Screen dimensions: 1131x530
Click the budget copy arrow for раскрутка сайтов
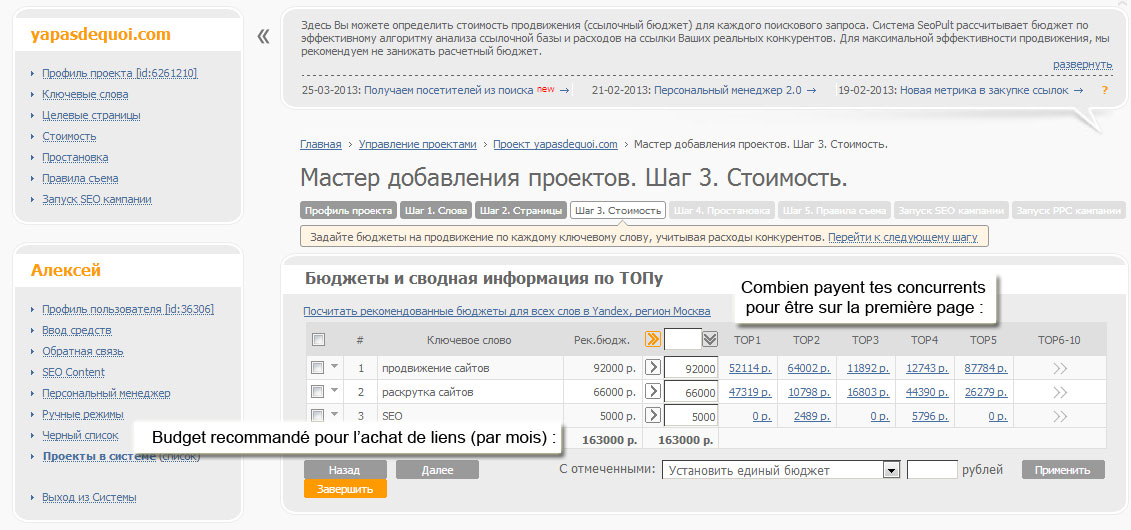[653, 391]
